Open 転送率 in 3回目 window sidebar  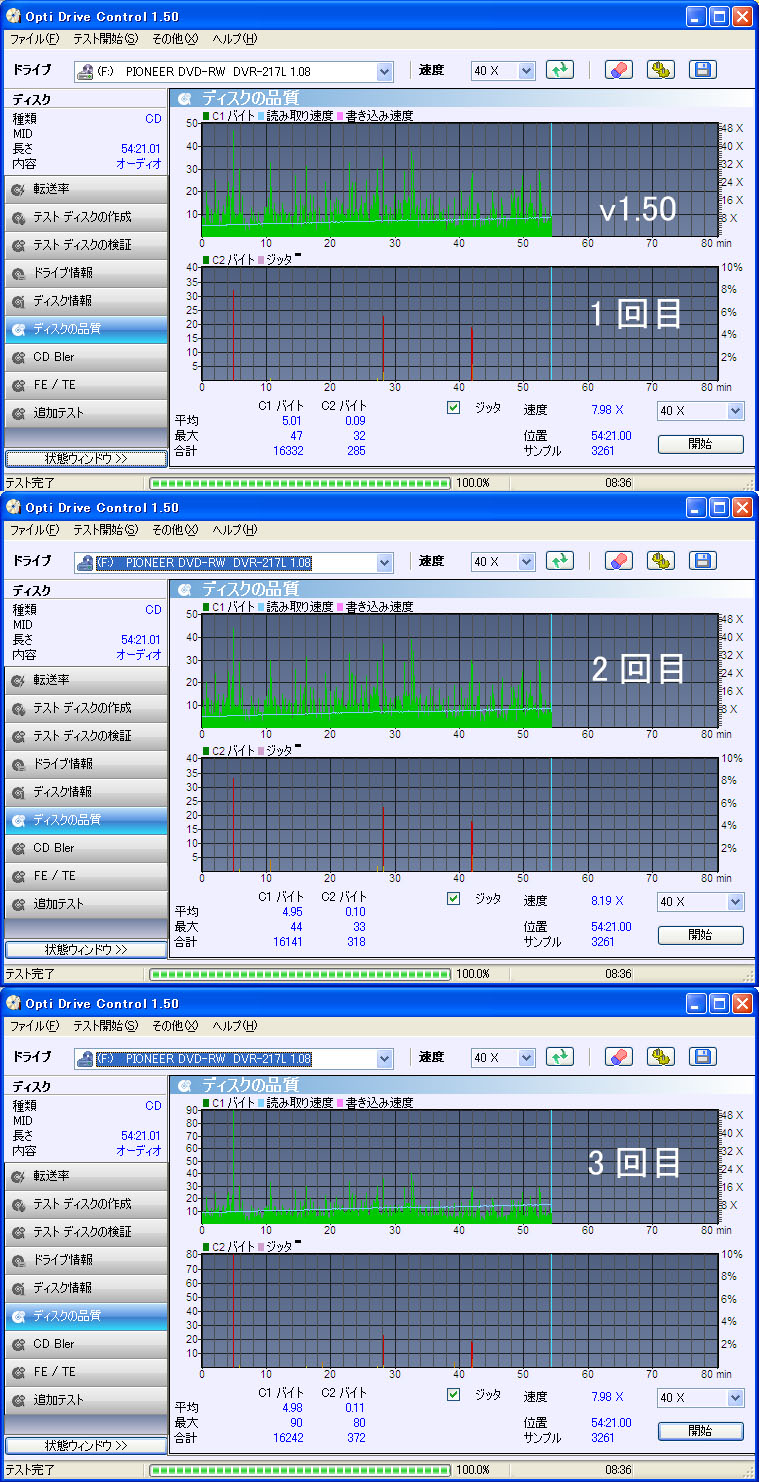click(x=86, y=1176)
